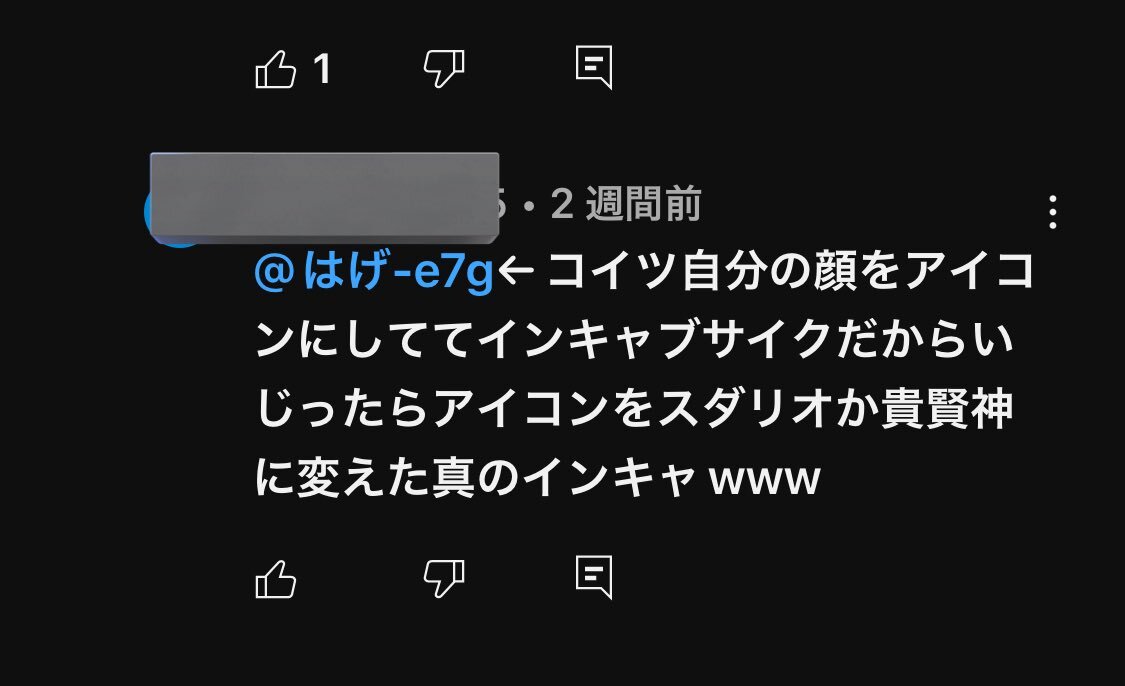Viewport: 1125px width, 686px height.
Task: Click the grey redacted commenter name
Action: (x=324, y=197)
